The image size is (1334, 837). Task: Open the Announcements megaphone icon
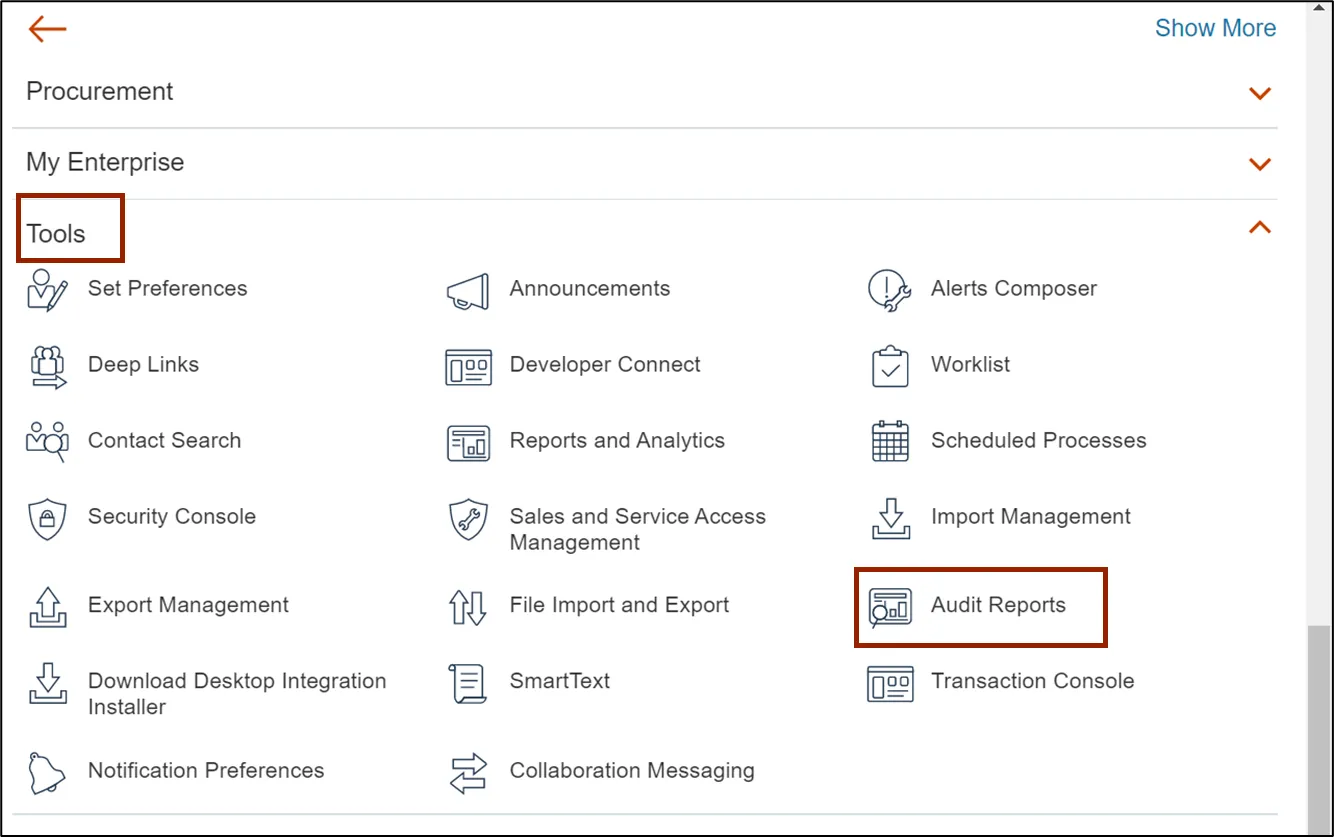[467, 290]
